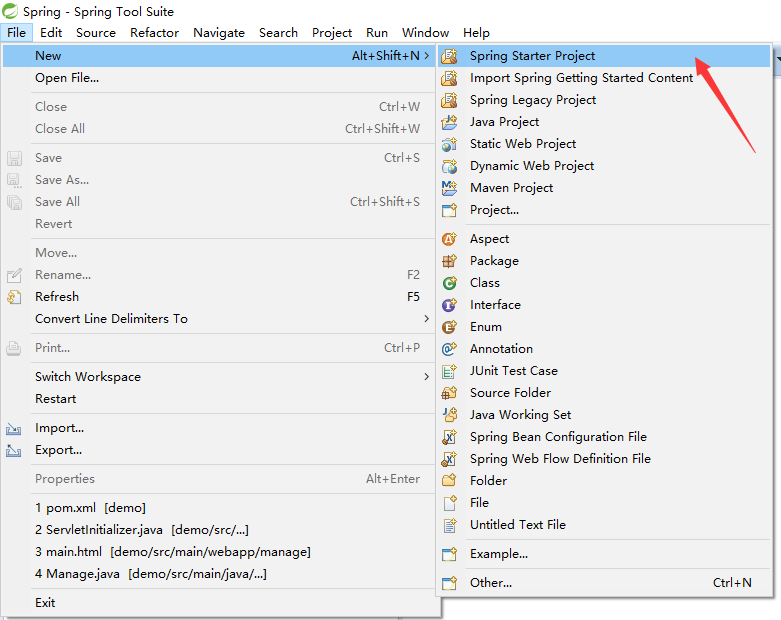Click the Example... icon in New submenu
781x620 pixels.
coord(449,554)
